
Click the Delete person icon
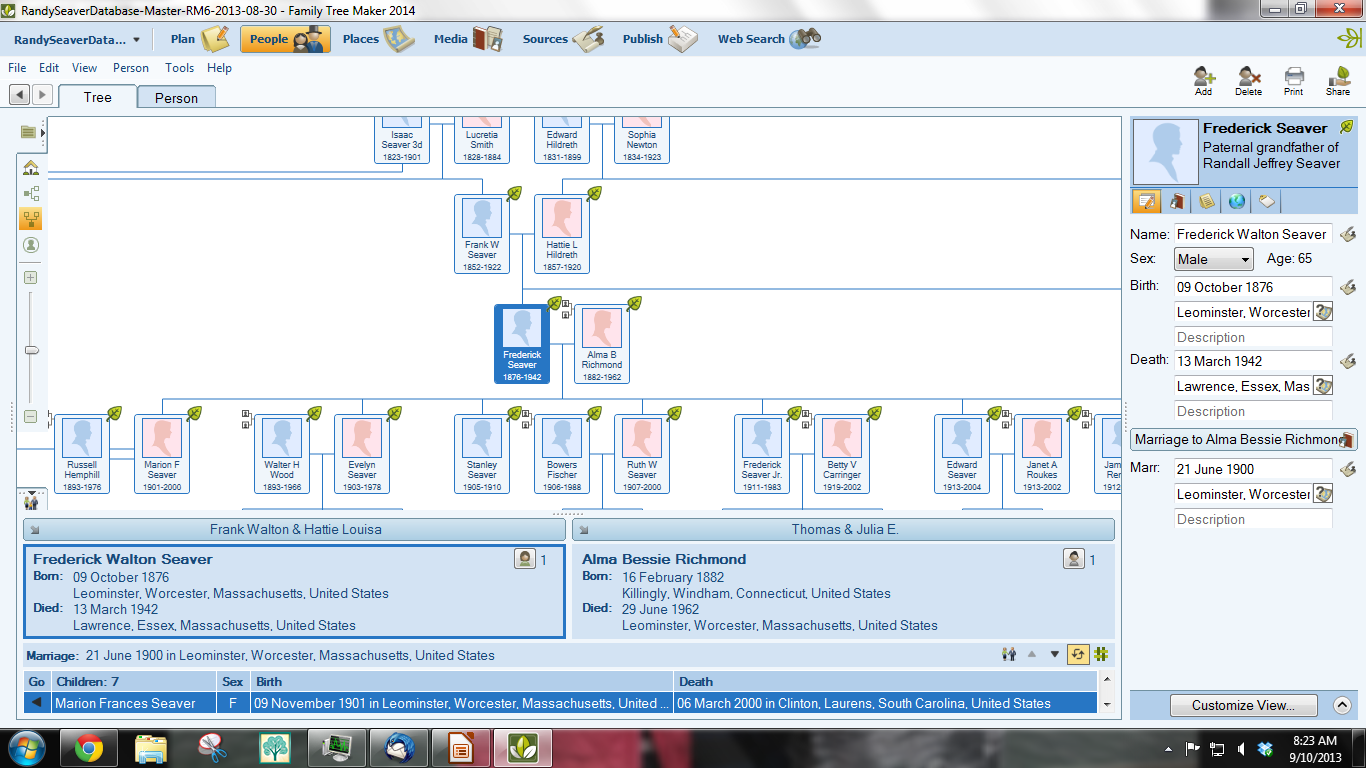click(x=1248, y=81)
